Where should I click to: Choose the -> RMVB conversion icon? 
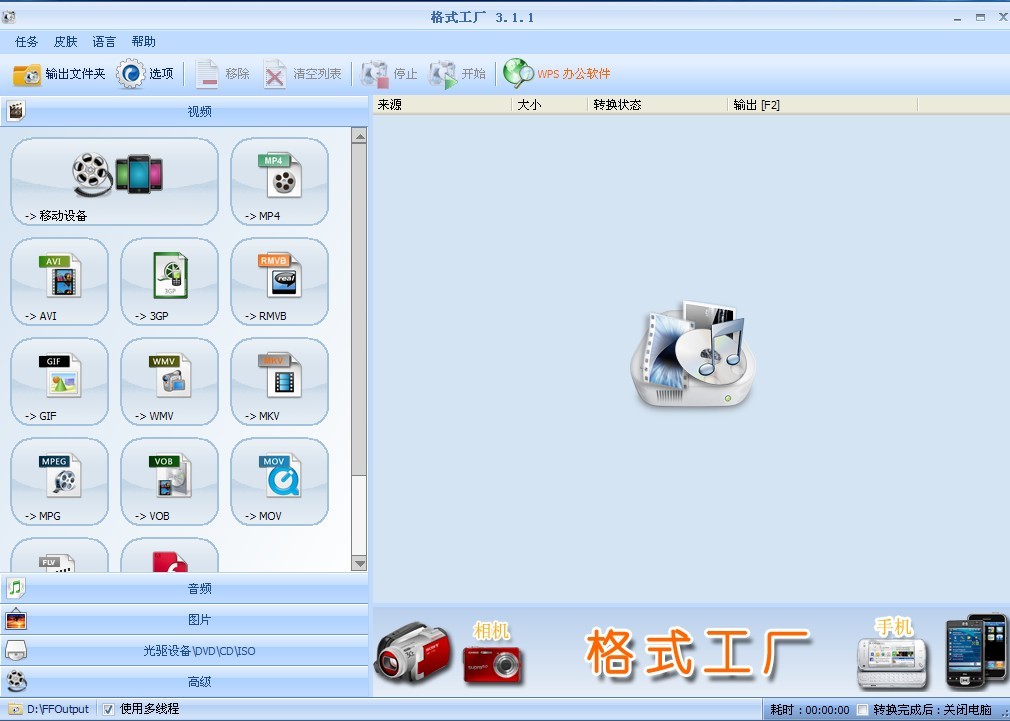click(280, 282)
